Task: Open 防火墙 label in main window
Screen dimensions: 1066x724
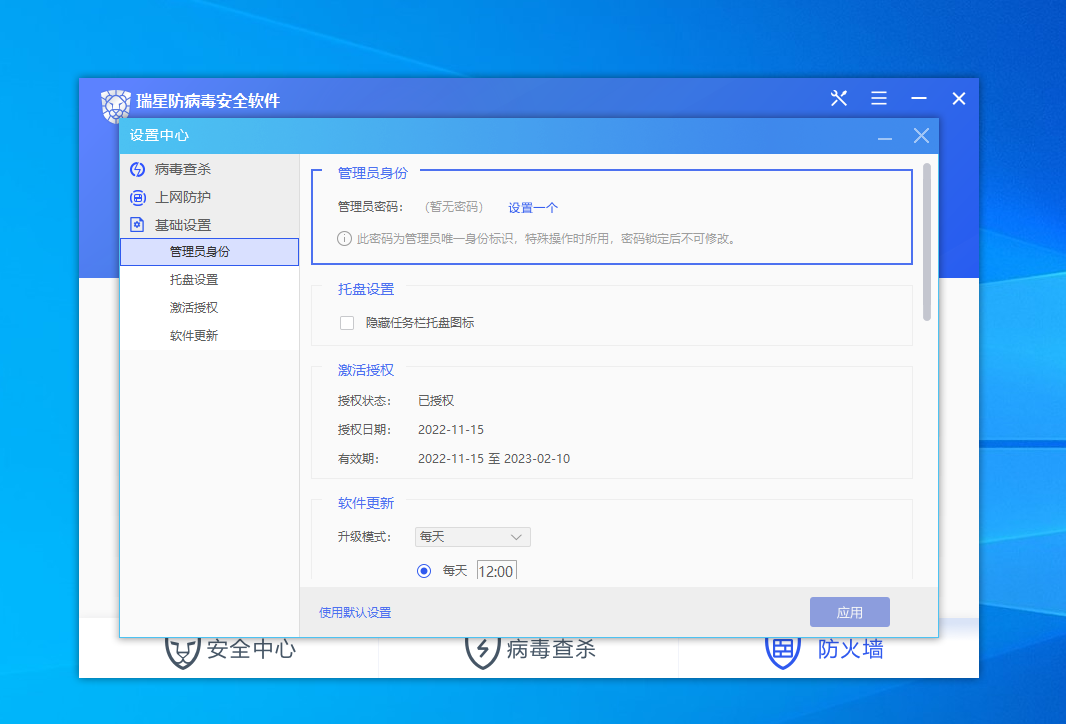Action: coord(850,650)
